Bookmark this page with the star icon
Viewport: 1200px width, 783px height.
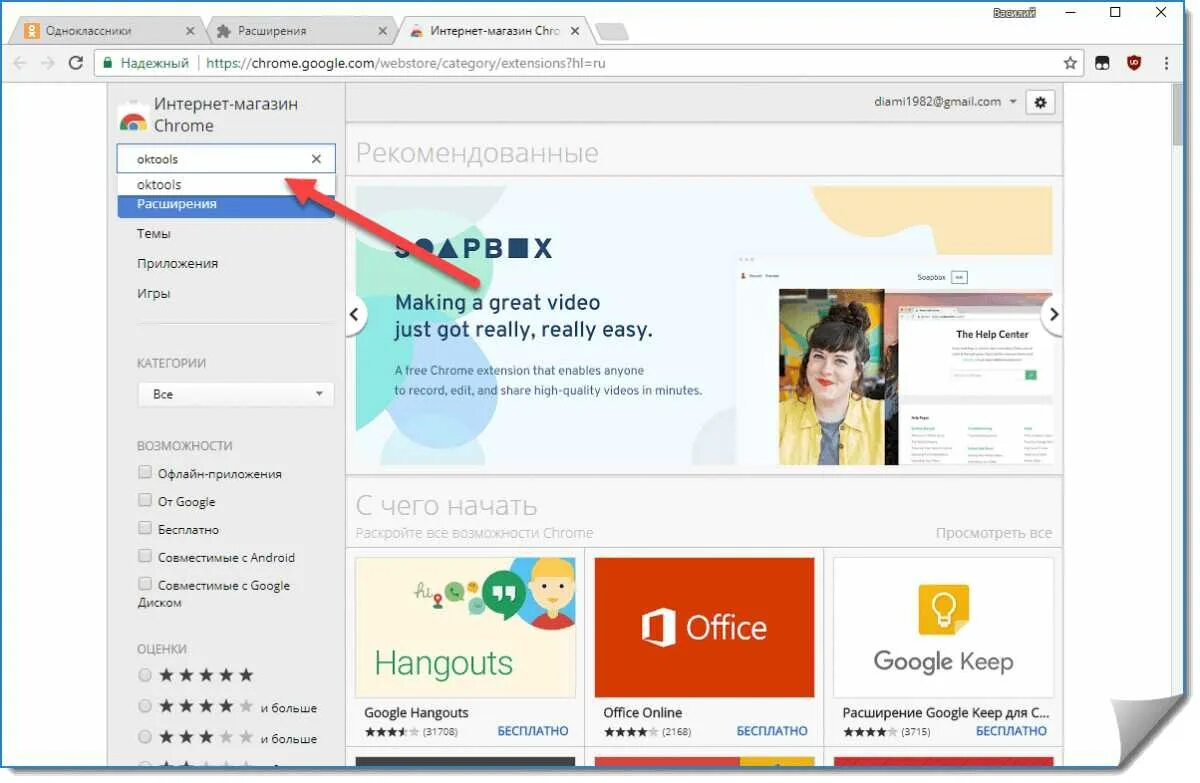tap(1070, 63)
